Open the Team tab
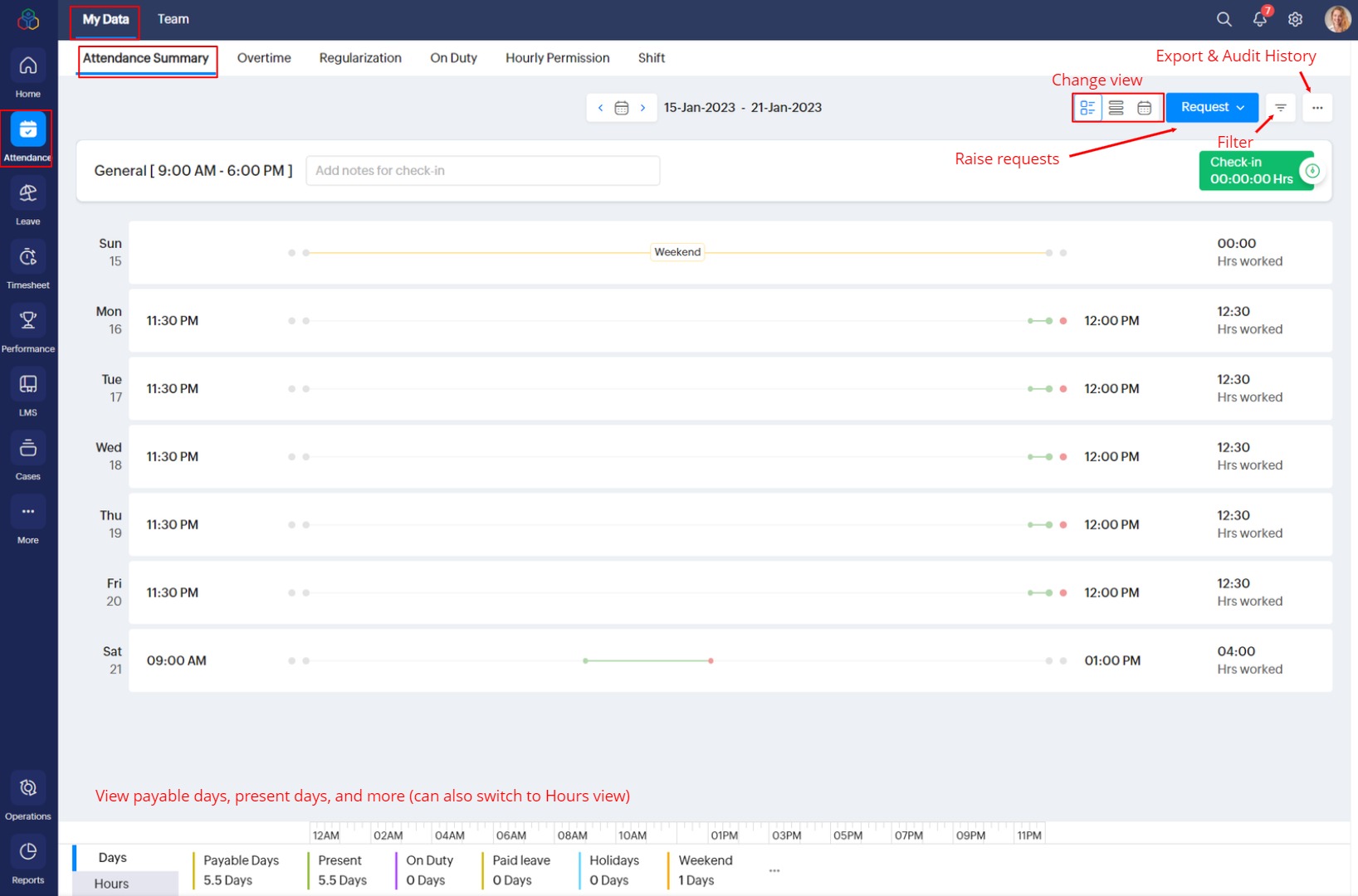Viewport: 1358px width, 896px height. tap(173, 19)
